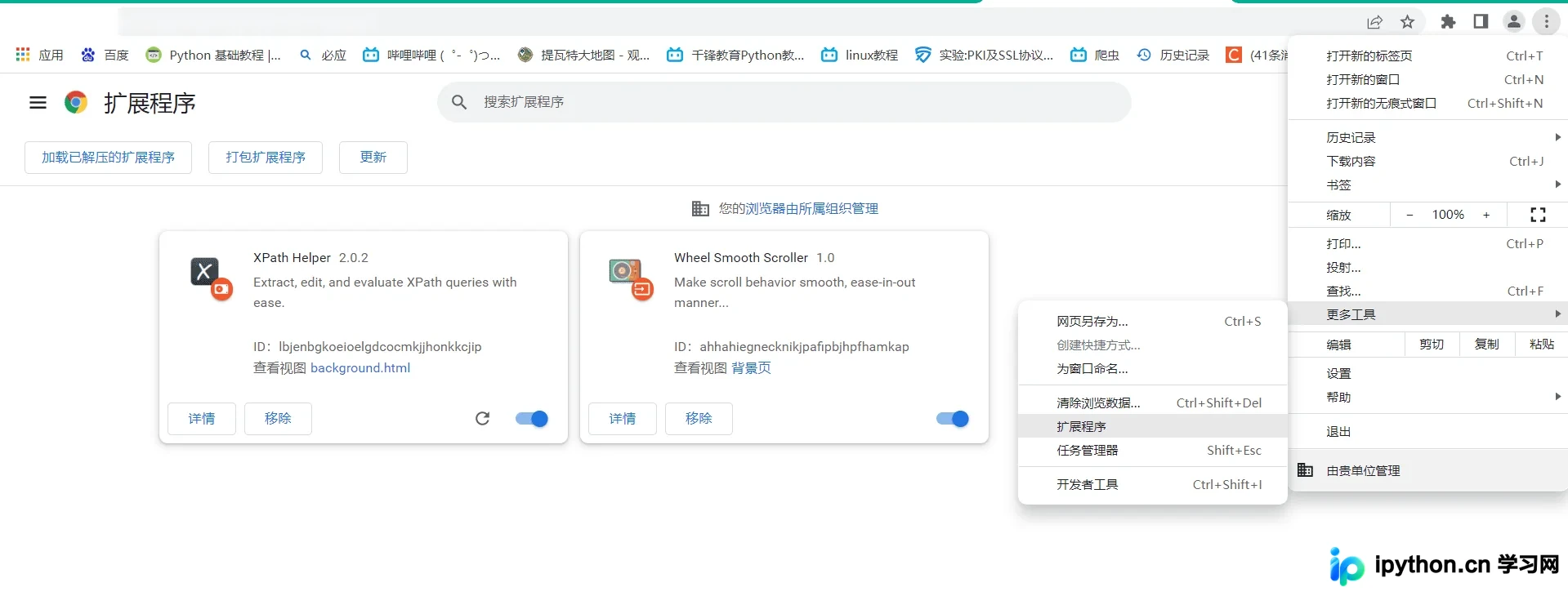Open the Extensions puzzle piece icon
This screenshot has height=596, width=1568.
click(x=1448, y=22)
